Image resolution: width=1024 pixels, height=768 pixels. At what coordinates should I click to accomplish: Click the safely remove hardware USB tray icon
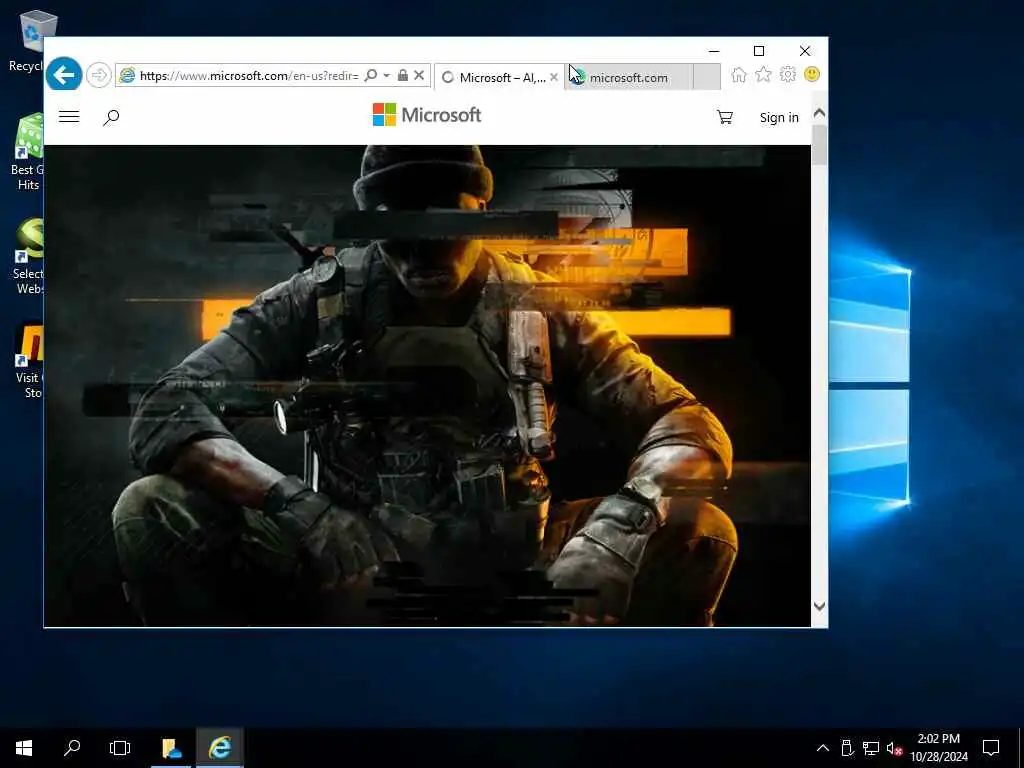(847, 748)
